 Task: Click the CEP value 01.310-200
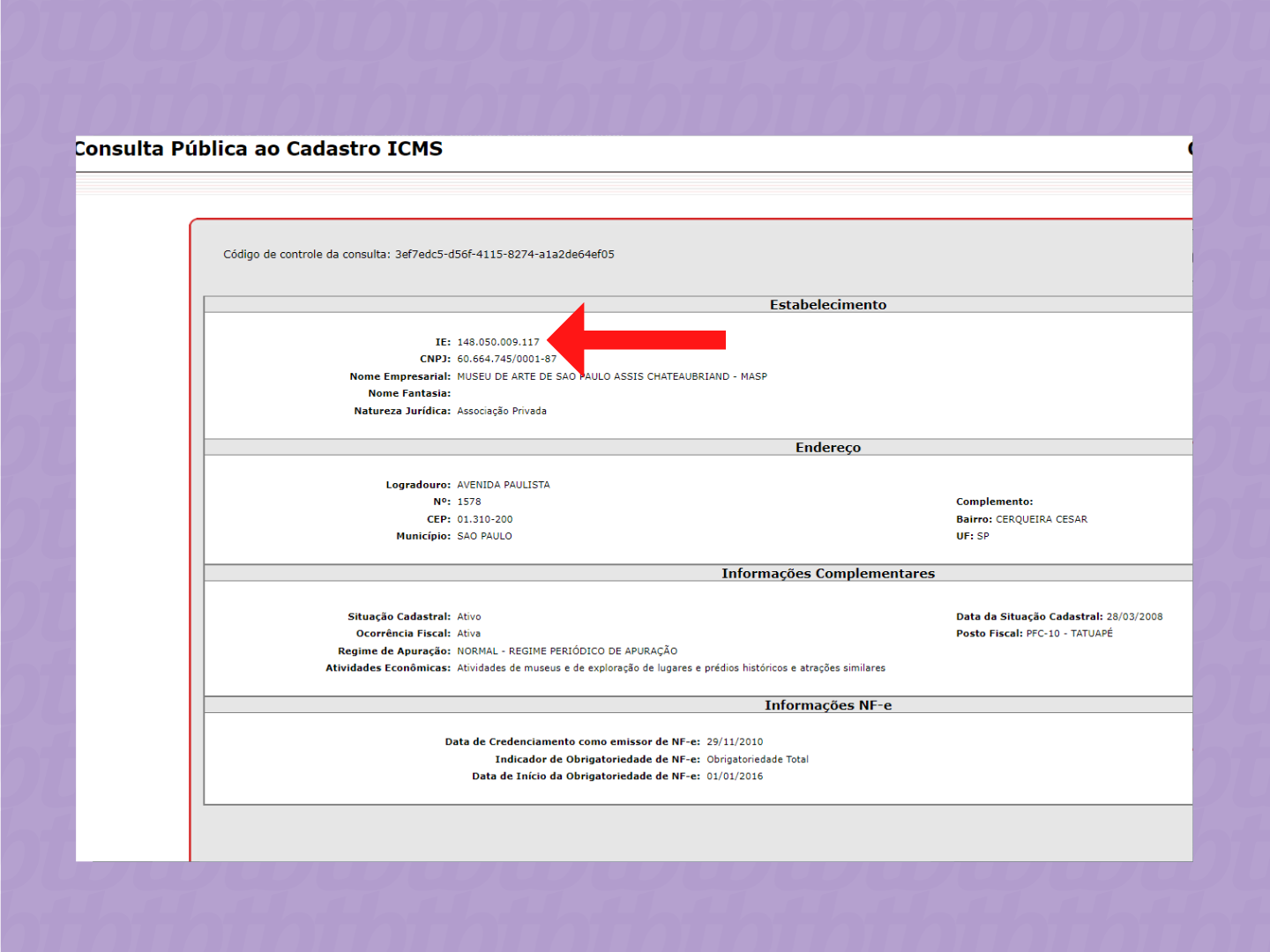coord(484,519)
